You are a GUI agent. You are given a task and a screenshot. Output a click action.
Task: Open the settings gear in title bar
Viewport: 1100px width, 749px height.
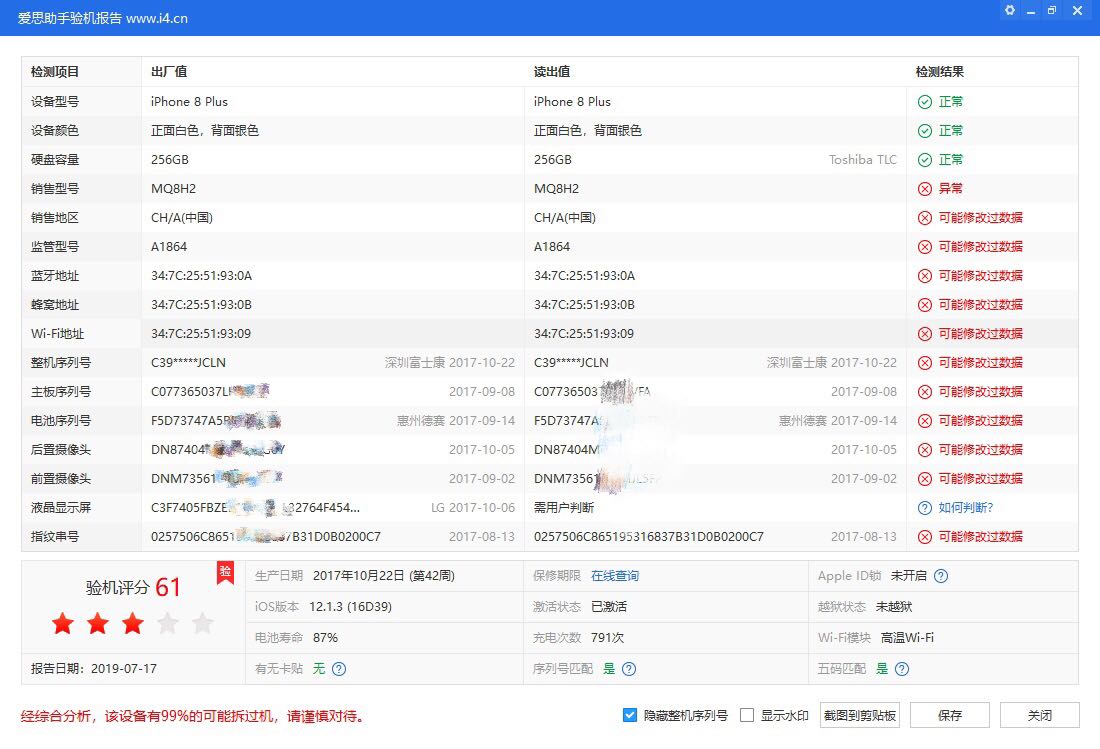[1010, 11]
